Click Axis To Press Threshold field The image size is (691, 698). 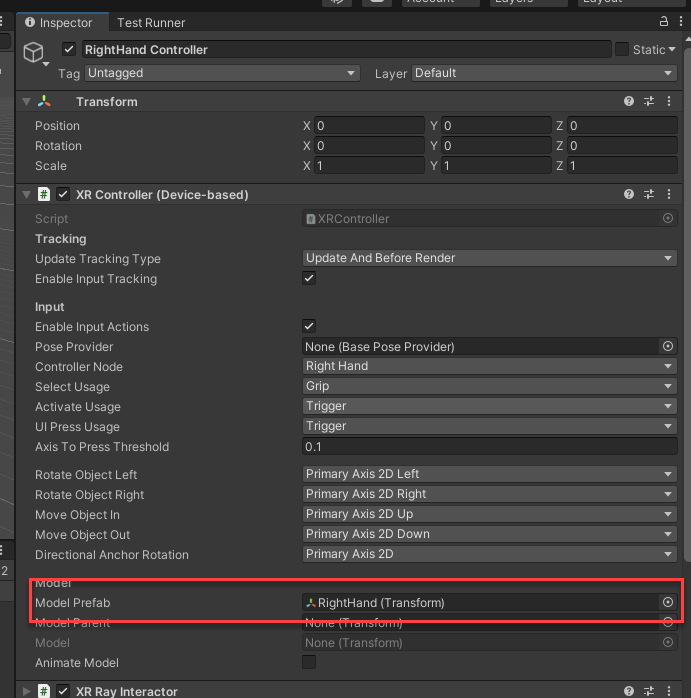[x=490, y=446]
